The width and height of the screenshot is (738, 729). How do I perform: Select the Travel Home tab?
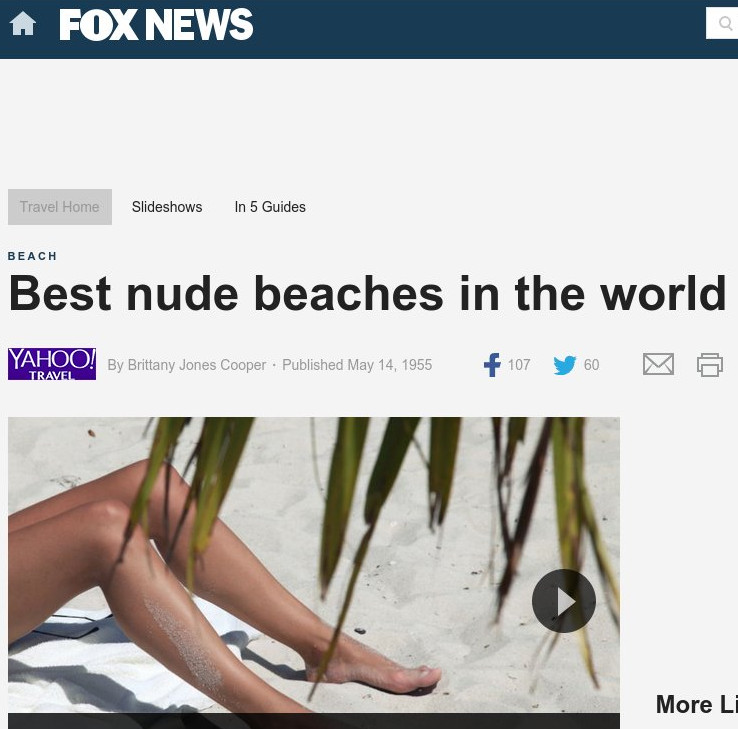(60, 207)
